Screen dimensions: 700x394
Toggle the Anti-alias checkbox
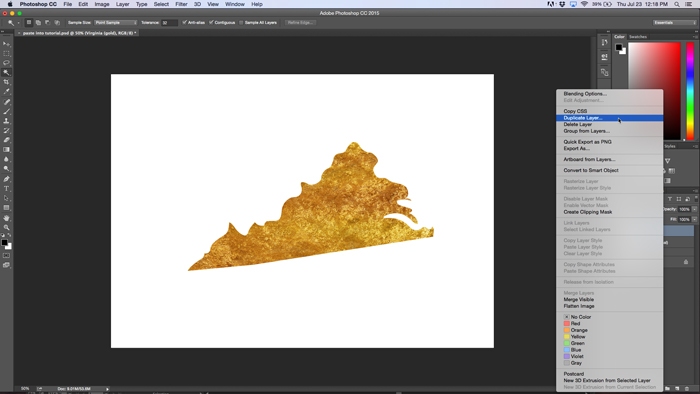184,22
